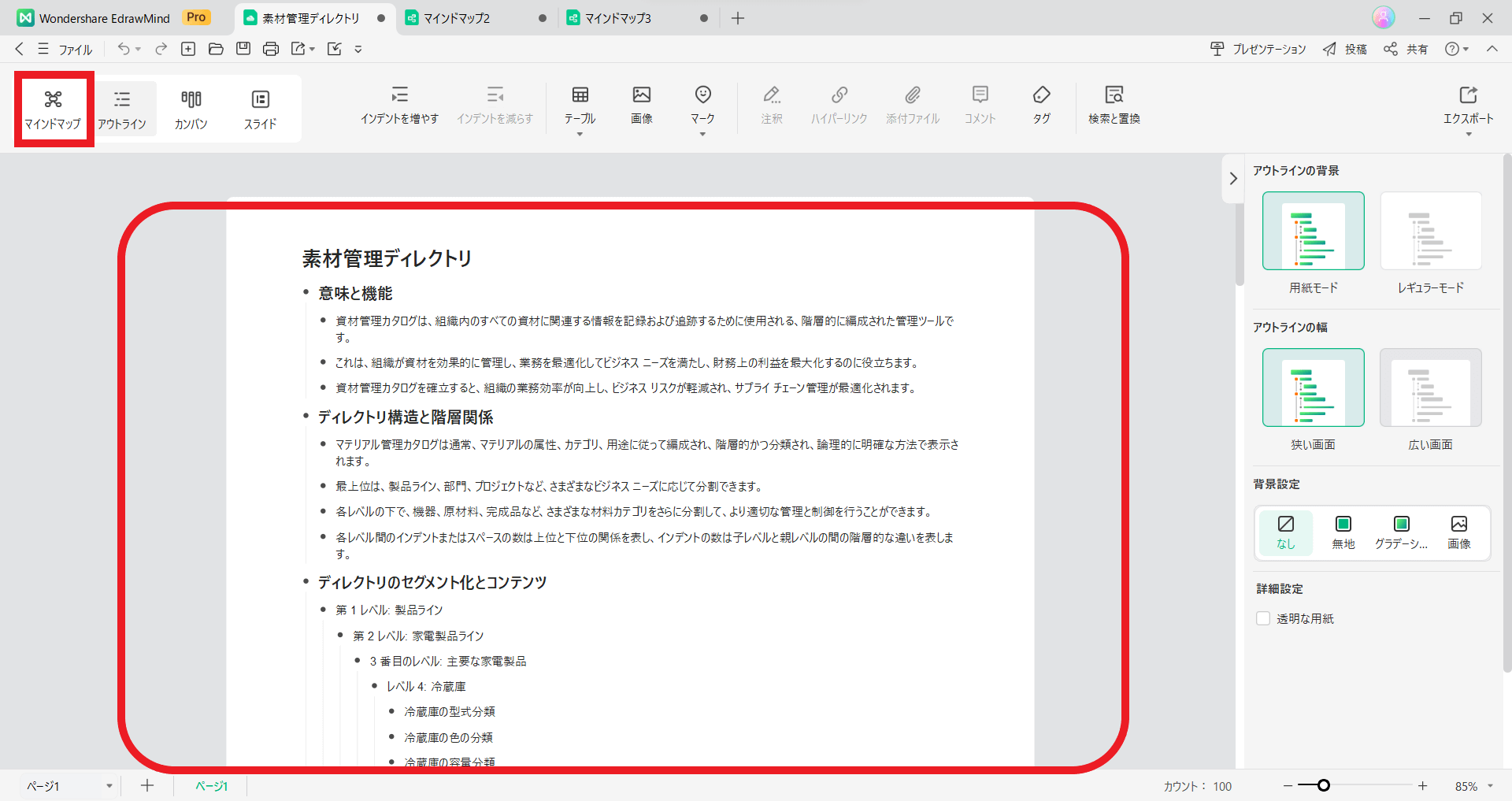Image resolution: width=1512 pixels, height=801 pixels.
Task: Open a file with folder icon
Action: tap(216, 49)
